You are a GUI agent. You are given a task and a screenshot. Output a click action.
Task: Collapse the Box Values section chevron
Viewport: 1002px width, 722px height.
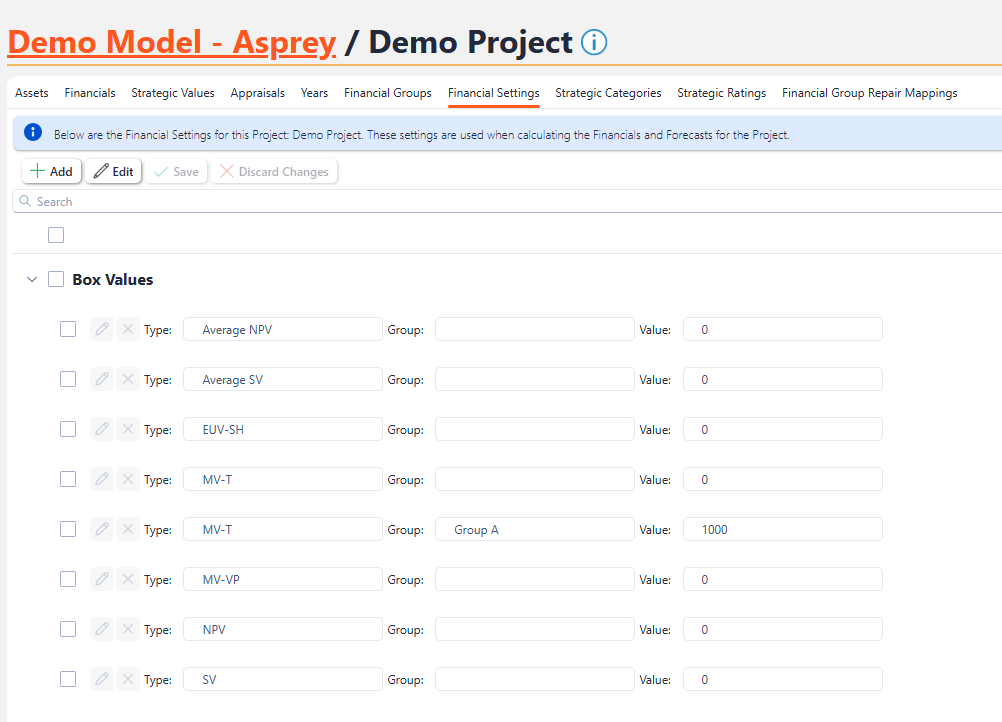pos(31,280)
